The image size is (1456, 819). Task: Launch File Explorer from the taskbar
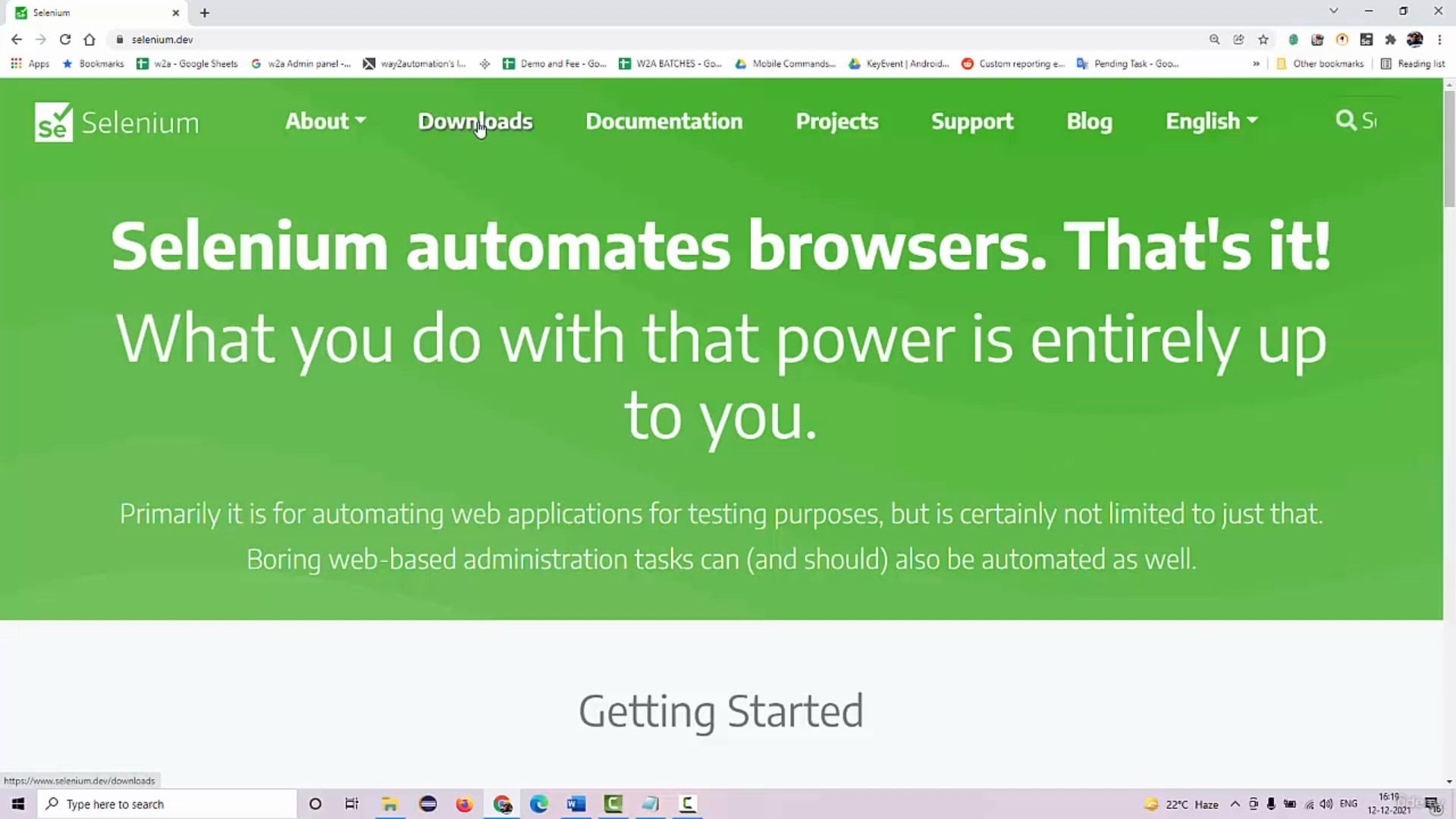(x=390, y=804)
